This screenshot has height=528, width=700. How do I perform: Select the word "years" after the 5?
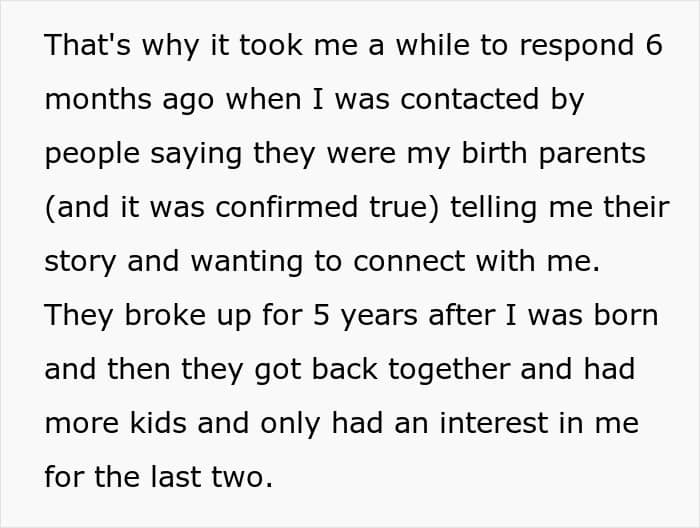pos(379,316)
